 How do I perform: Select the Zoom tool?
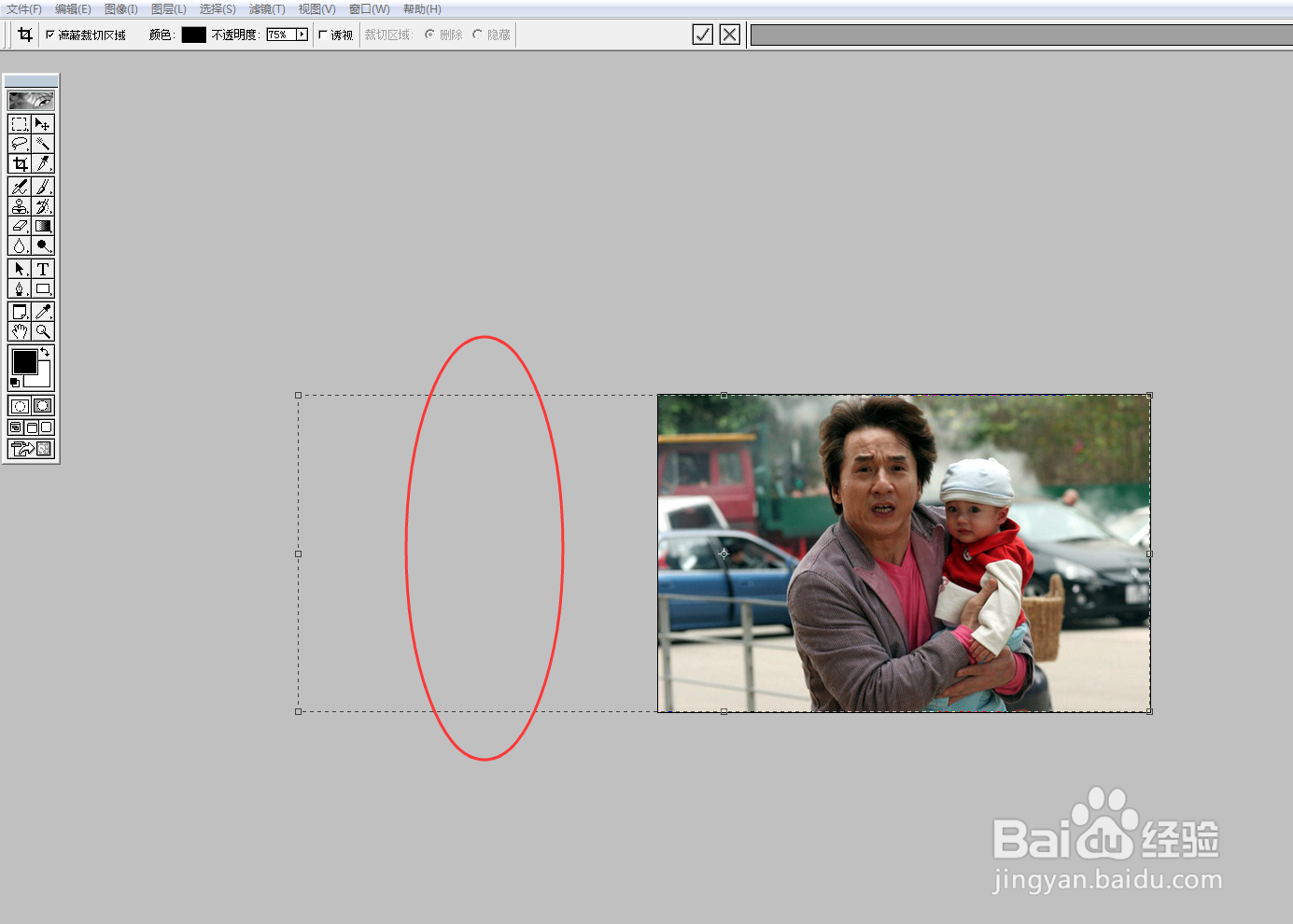(x=43, y=331)
